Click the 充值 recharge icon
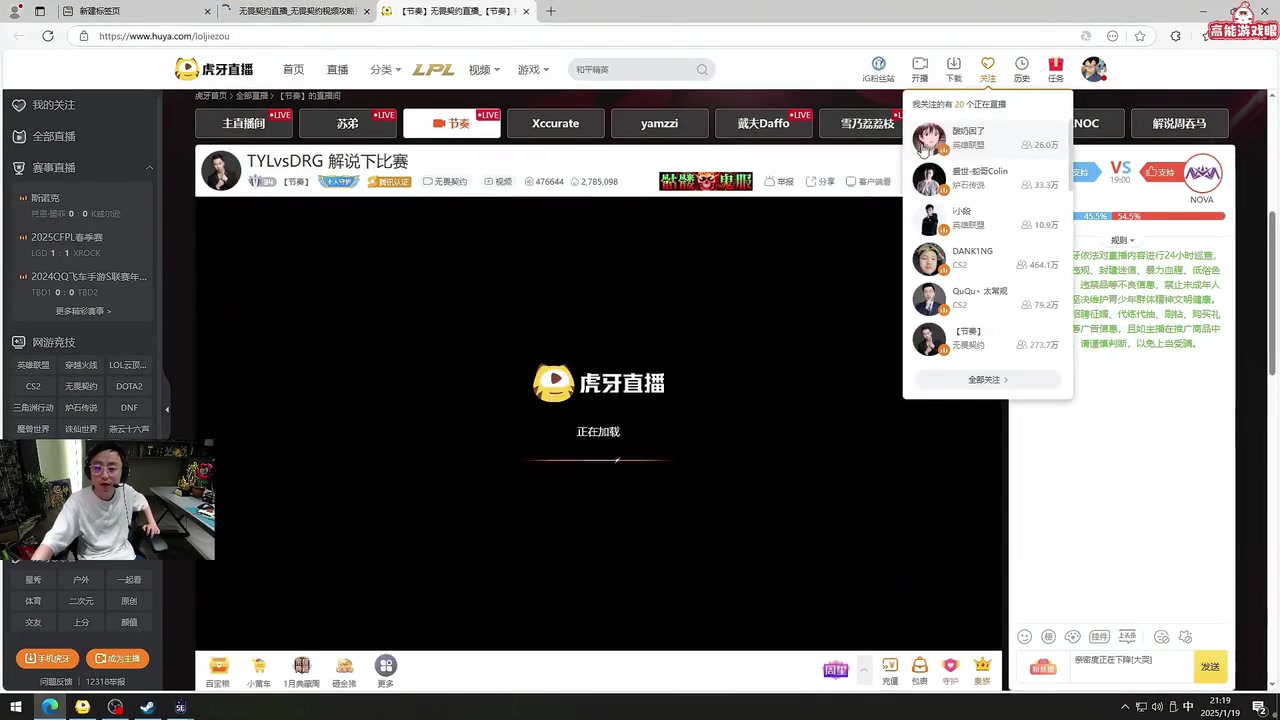The width and height of the screenshot is (1280, 720). coord(890,665)
